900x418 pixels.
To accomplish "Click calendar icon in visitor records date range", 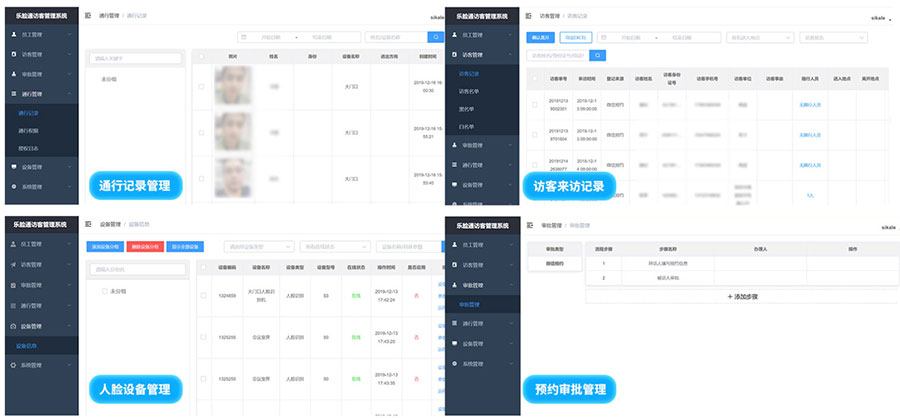I will pos(605,37).
